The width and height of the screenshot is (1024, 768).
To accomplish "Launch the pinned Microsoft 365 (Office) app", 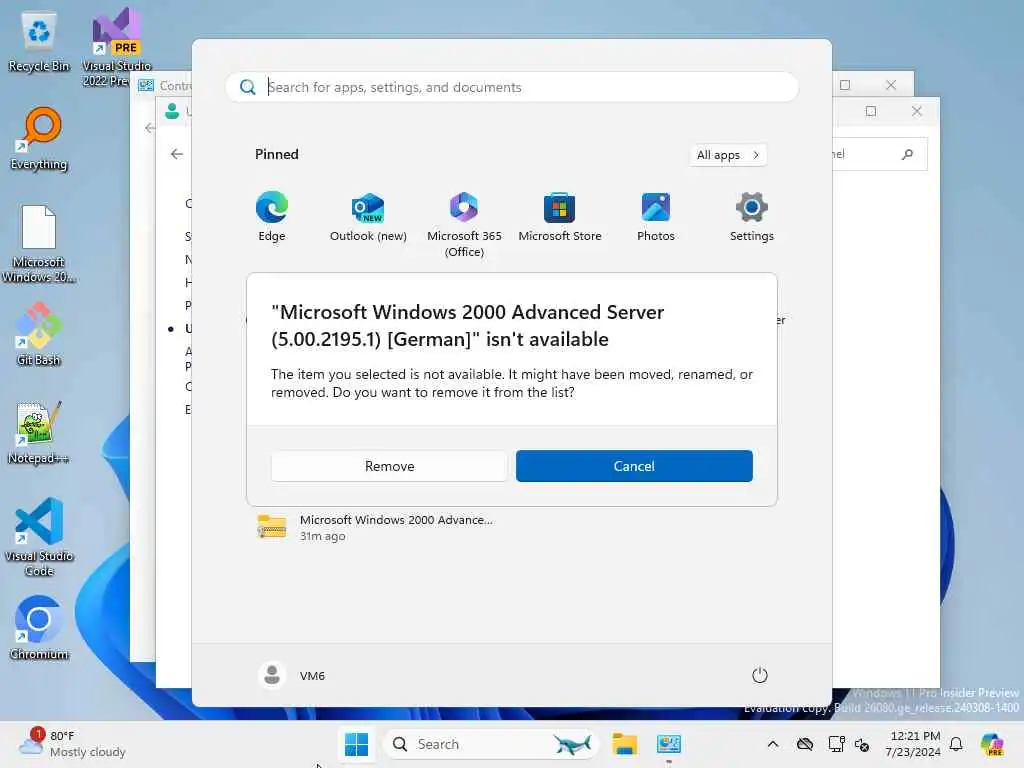I will click(x=464, y=225).
